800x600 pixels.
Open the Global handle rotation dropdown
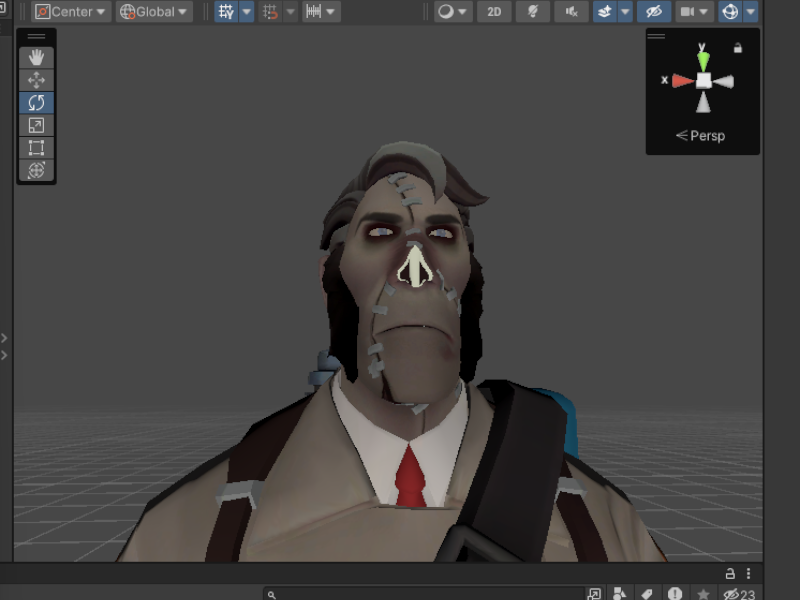click(x=155, y=12)
